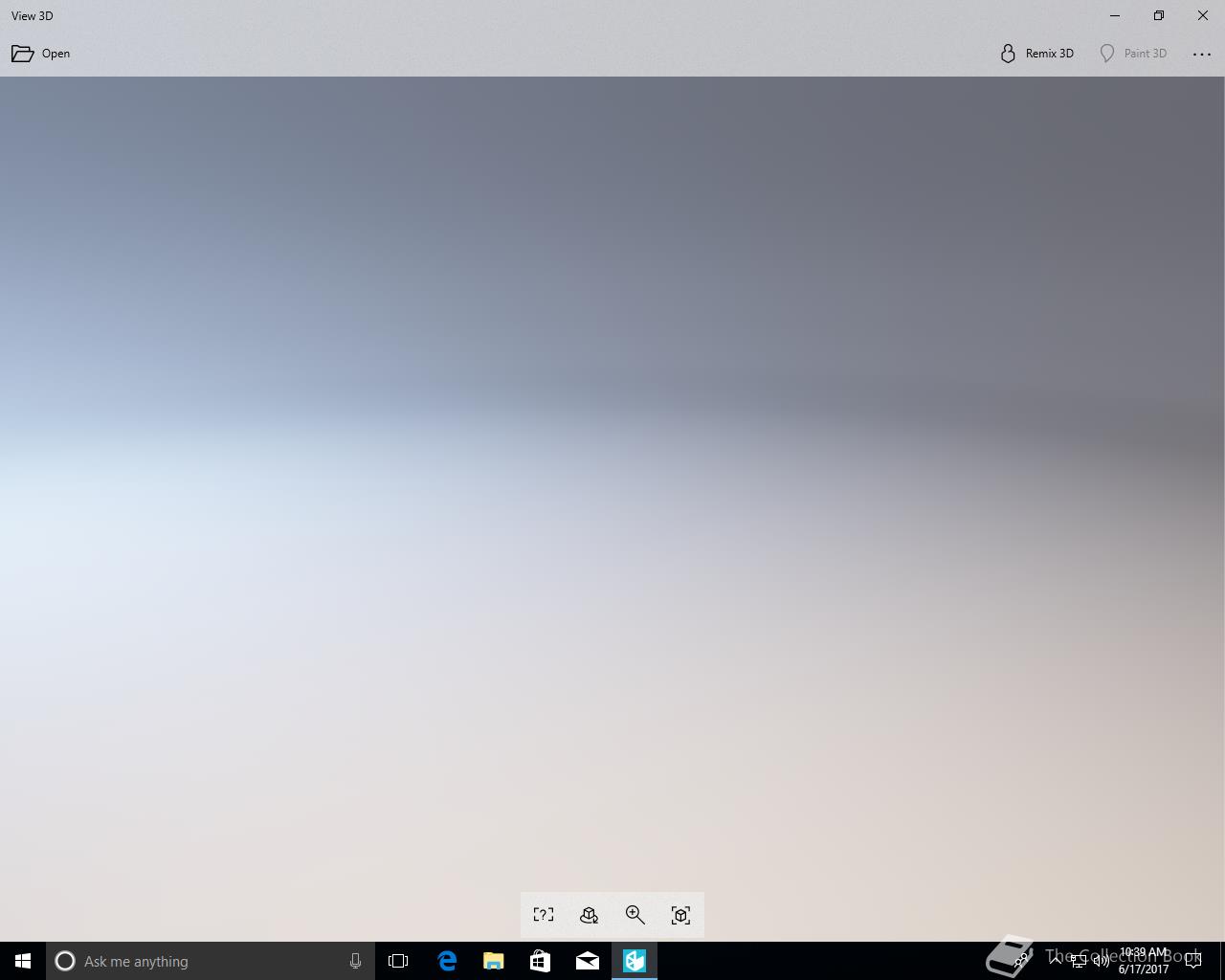The height and width of the screenshot is (980, 1225).
Task: Open Remix 3D community
Action: pyautogui.click(x=1036, y=54)
